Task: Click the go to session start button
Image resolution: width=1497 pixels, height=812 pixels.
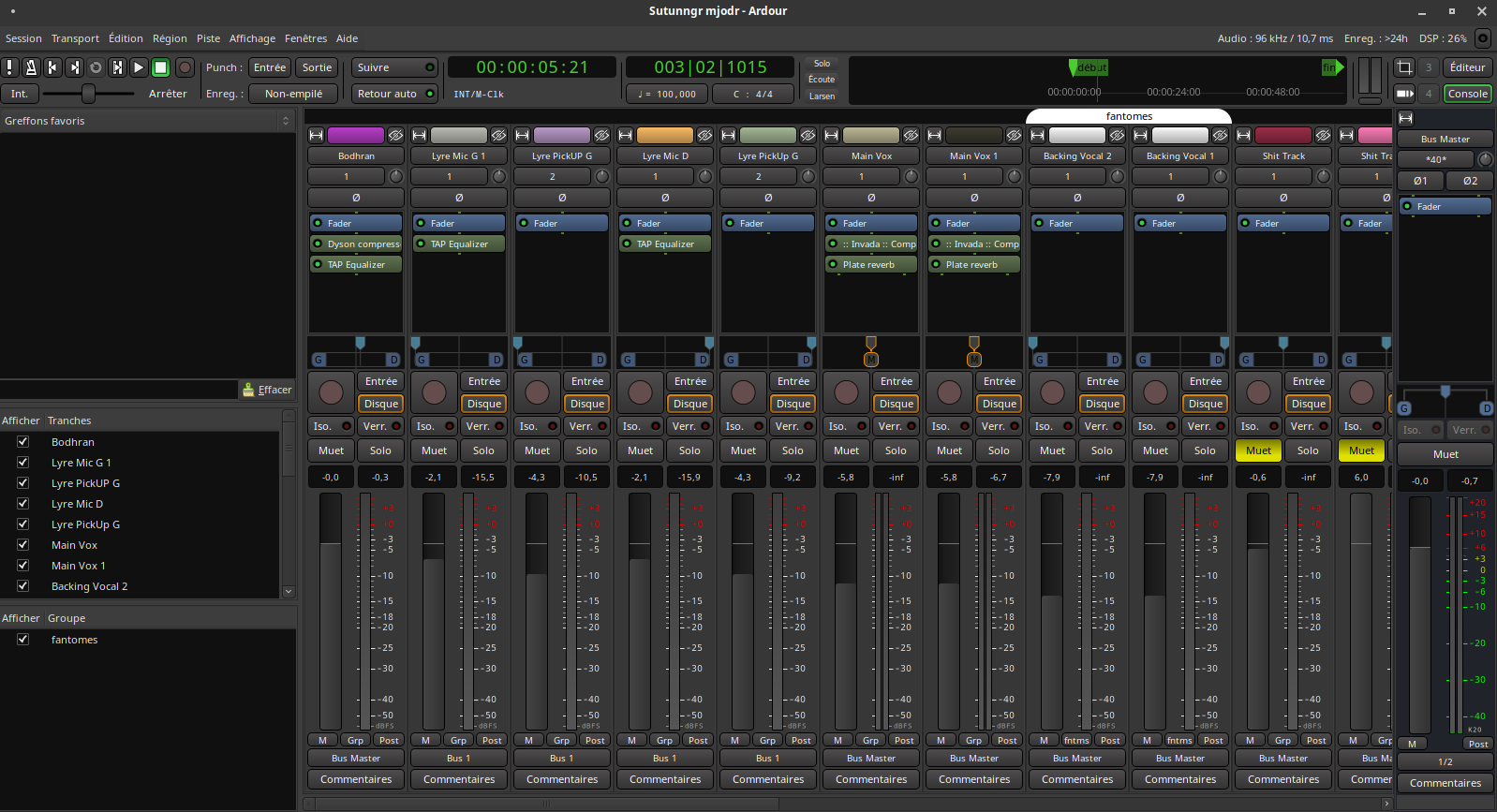Action: [53, 67]
